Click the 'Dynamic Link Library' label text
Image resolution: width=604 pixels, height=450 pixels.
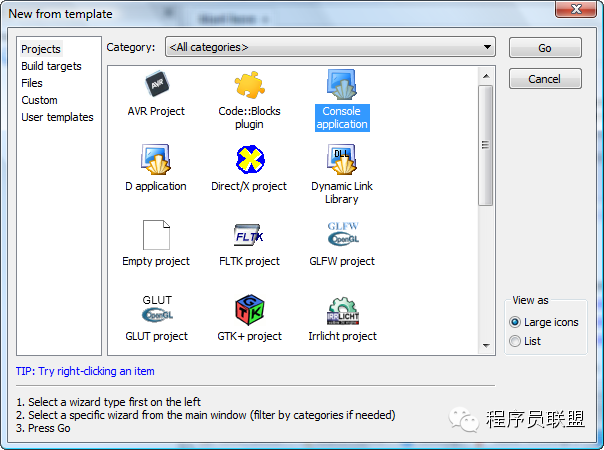click(342, 193)
